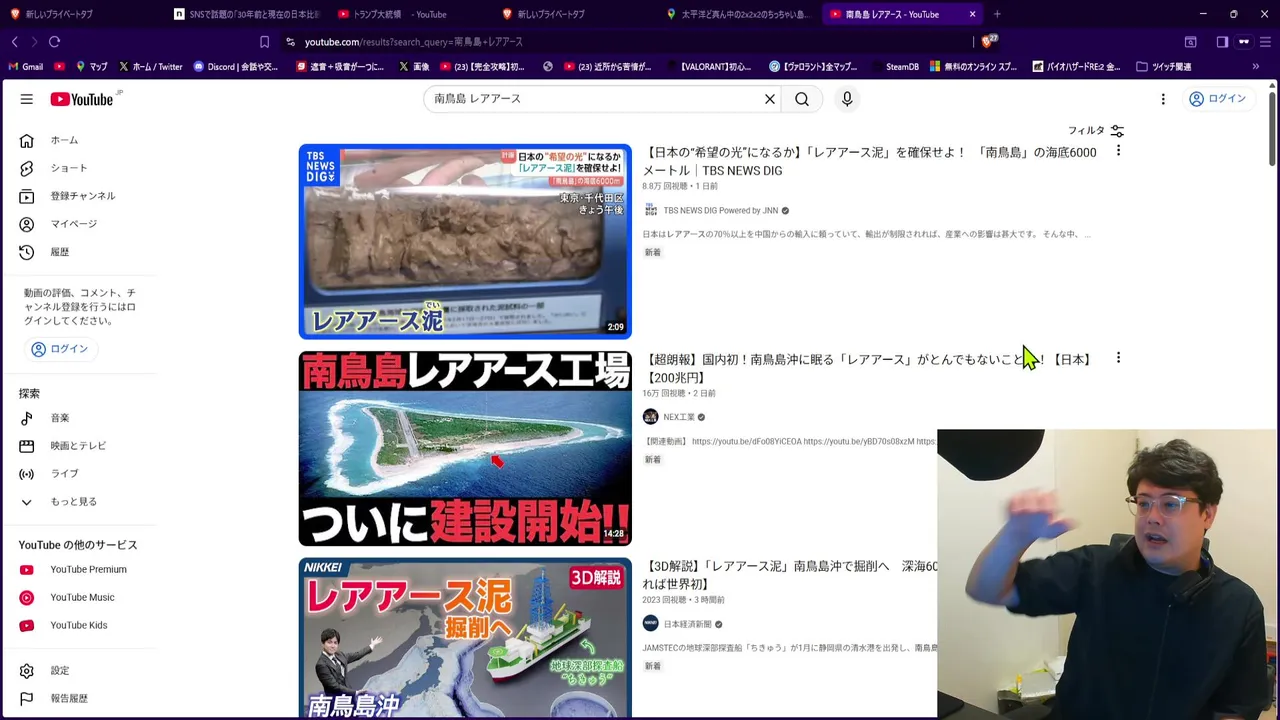The image size is (1280, 720).
Task: Close the 南鳥島 レアアース - YouTube tab
Action: pos(972,14)
